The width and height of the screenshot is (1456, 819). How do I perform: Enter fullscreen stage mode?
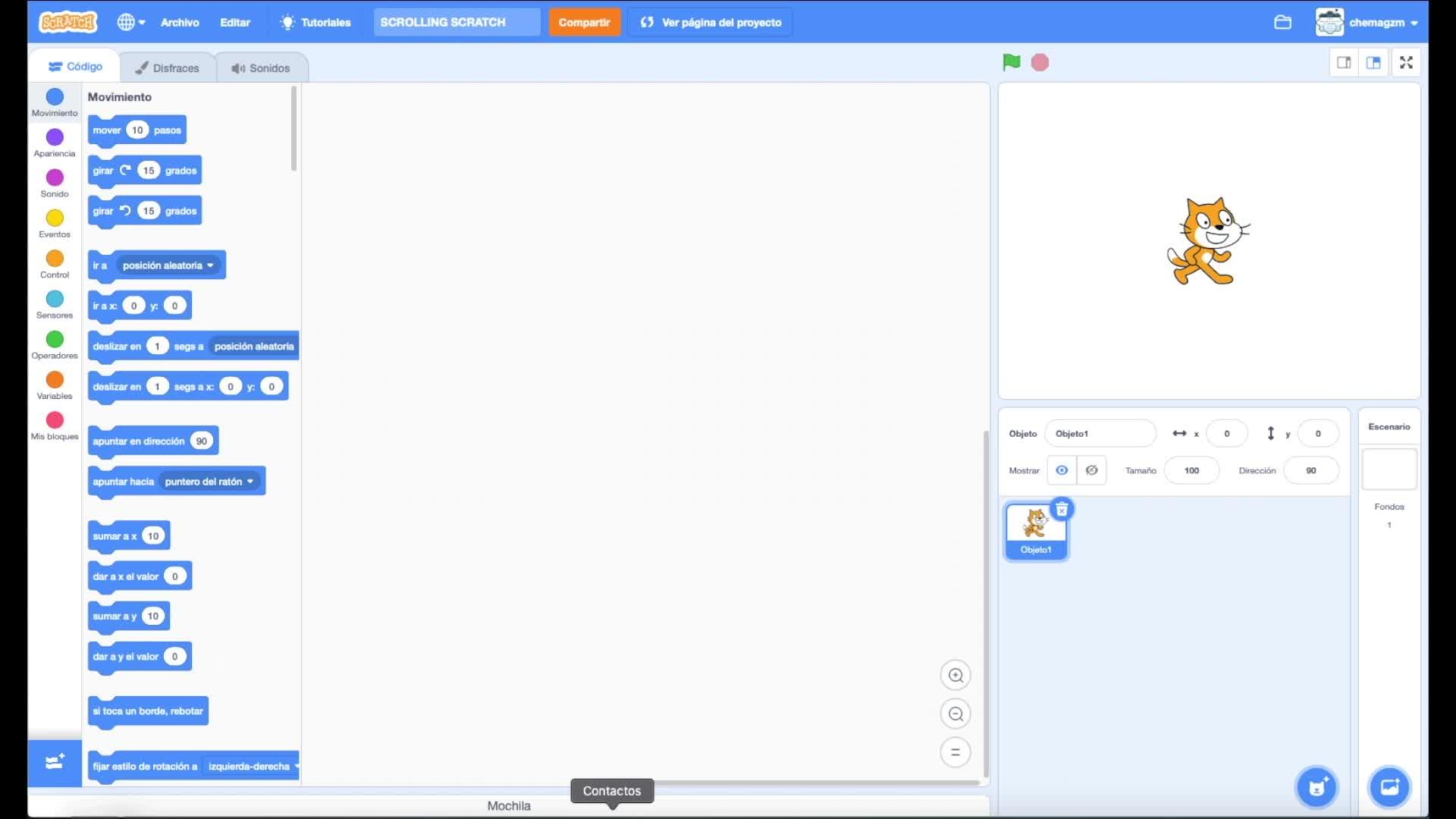point(1406,62)
